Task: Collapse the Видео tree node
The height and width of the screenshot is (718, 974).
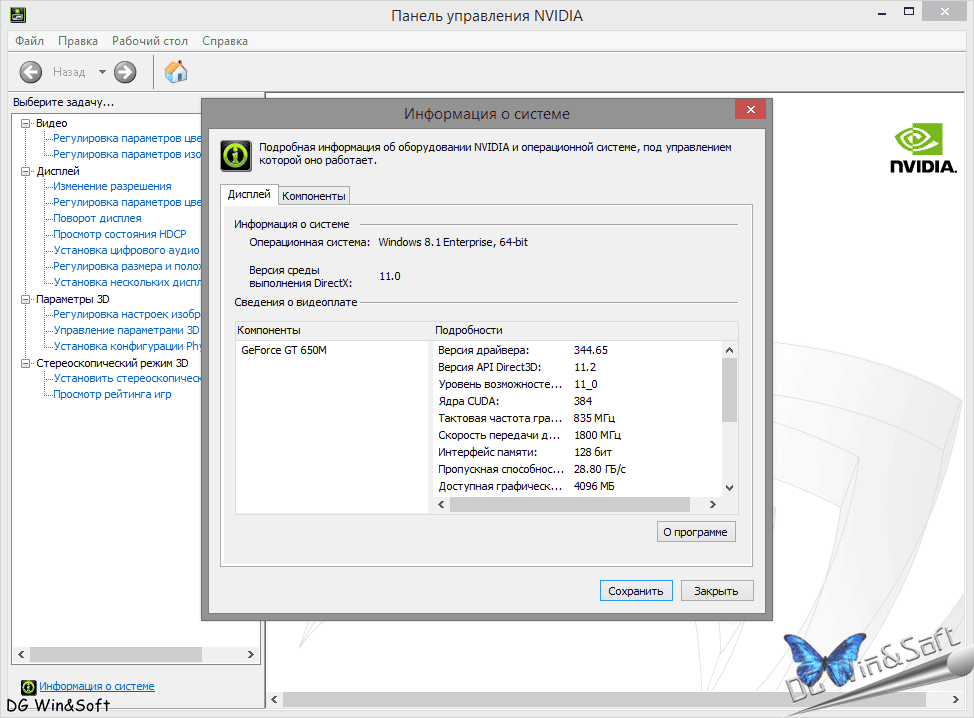Action: click(x=25, y=124)
